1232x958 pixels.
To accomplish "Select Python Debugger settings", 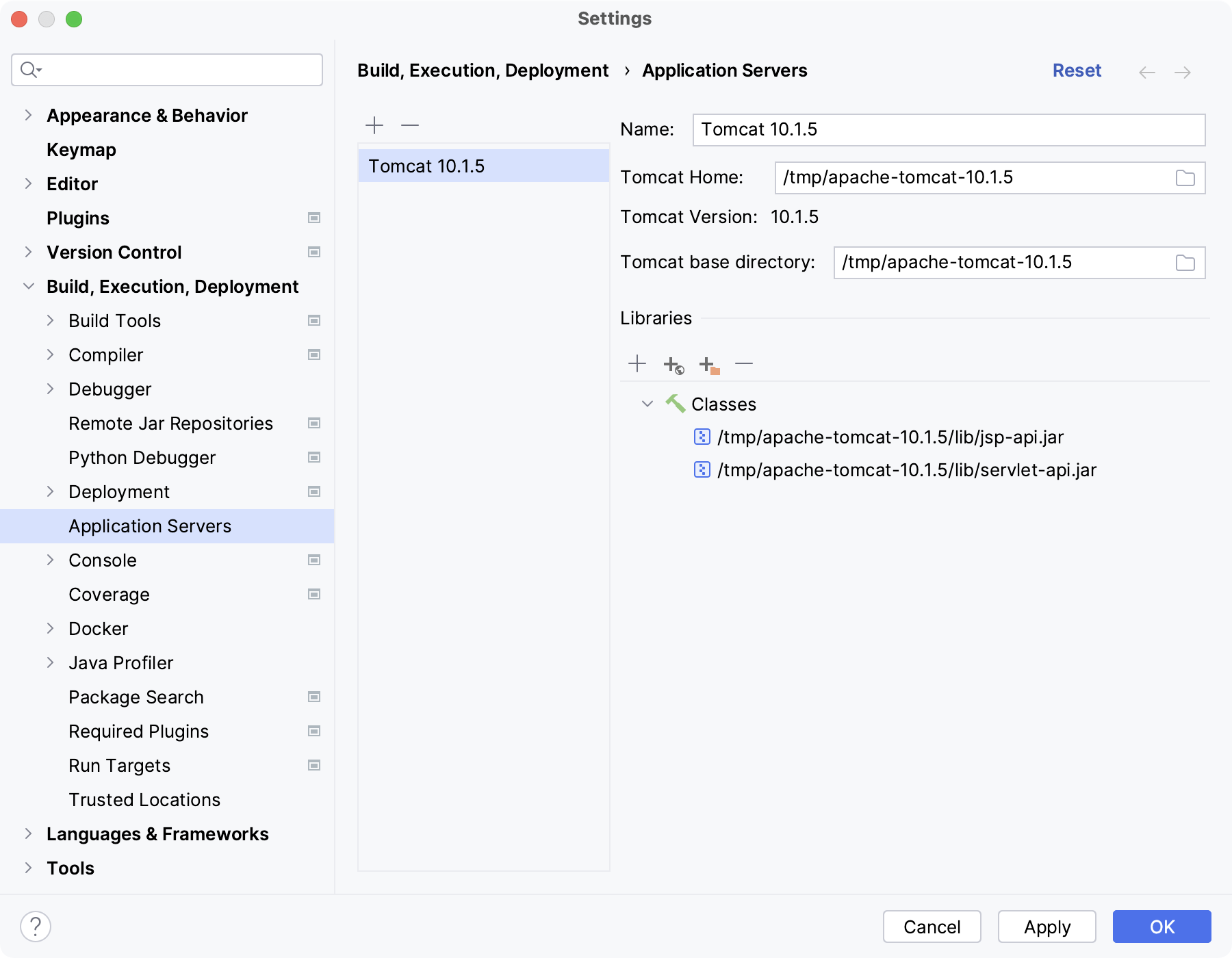I will pos(142,458).
